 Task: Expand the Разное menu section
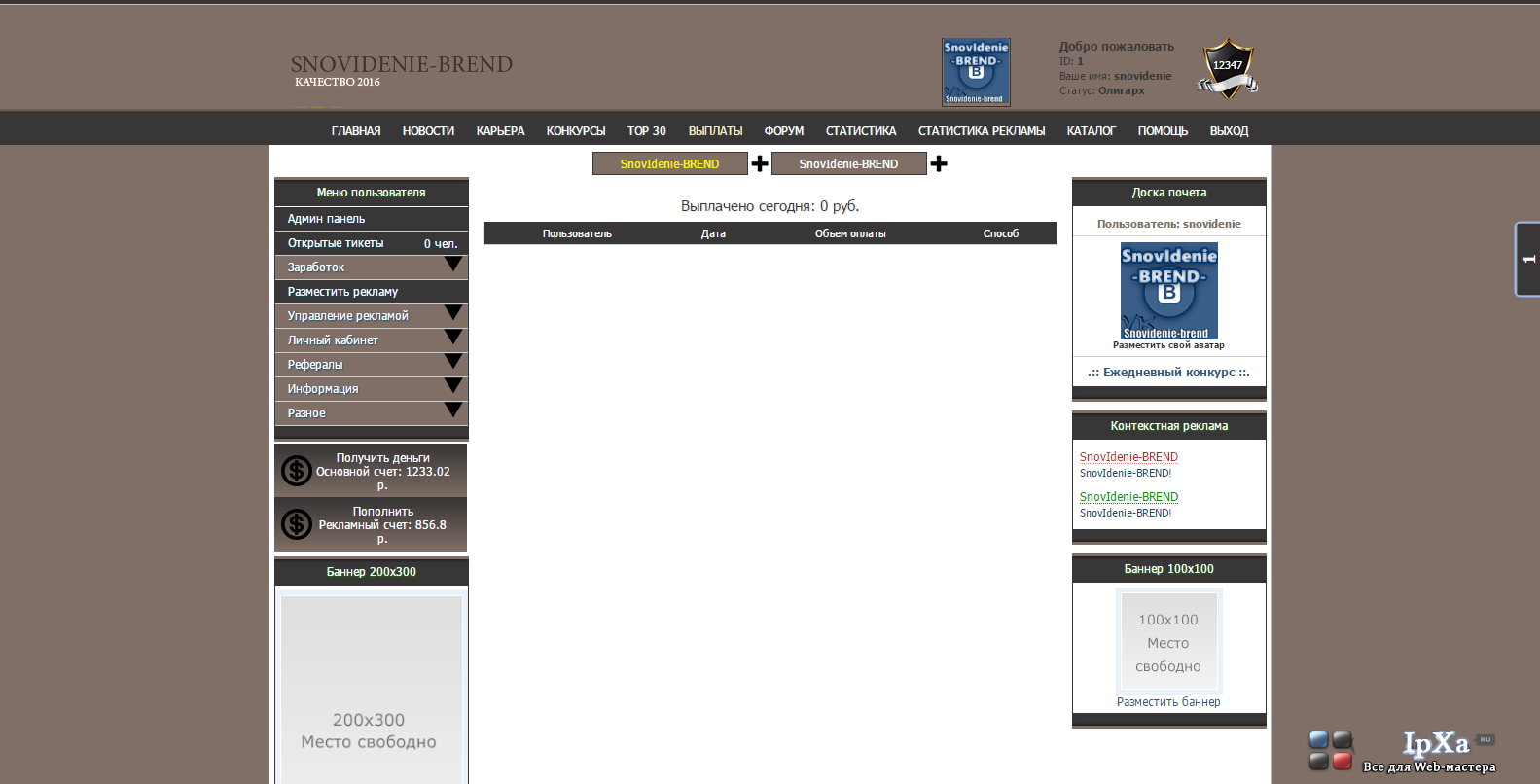(x=371, y=413)
